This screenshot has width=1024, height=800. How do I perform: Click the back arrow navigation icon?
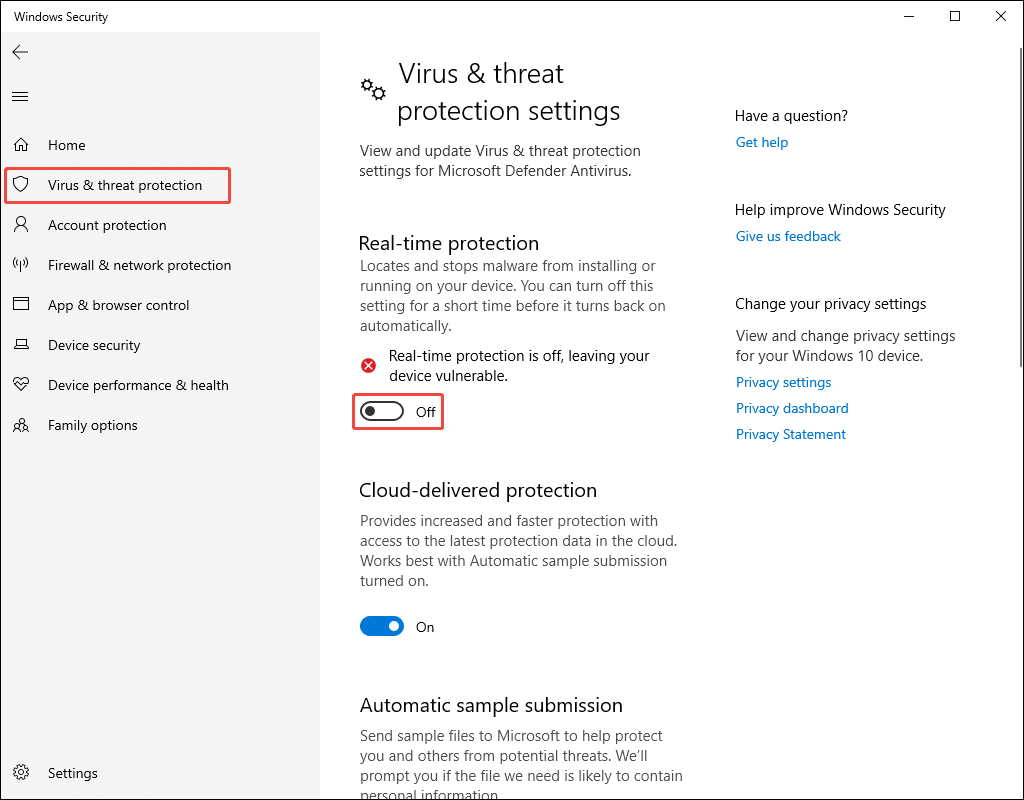tap(20, 52)
